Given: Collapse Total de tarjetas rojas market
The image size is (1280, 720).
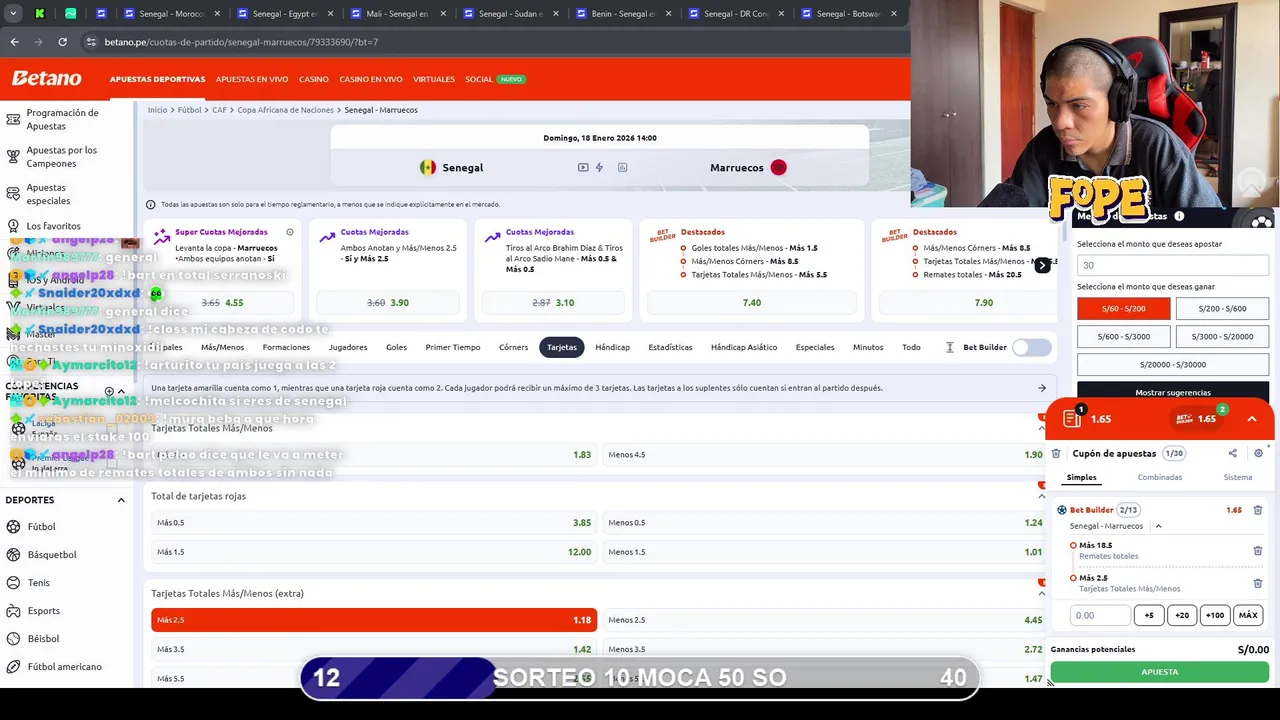Looking at the screenshot, I should pyautogui.click(x=1041, y=496).
